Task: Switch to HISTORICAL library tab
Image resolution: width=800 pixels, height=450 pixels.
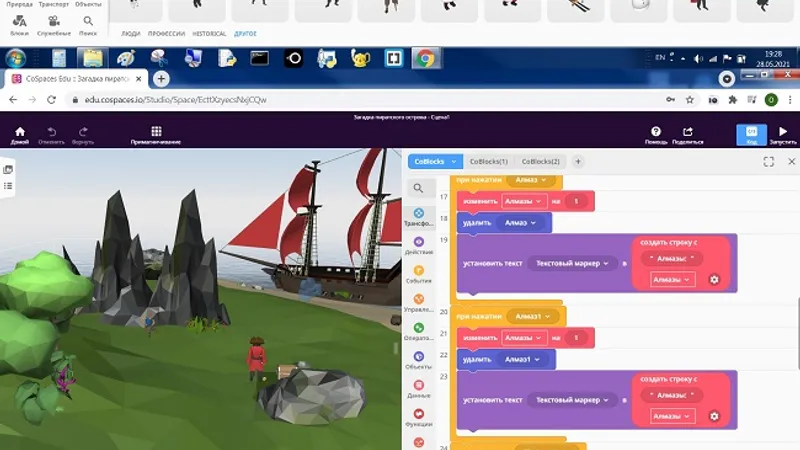Action: click(x=209, y=34)
